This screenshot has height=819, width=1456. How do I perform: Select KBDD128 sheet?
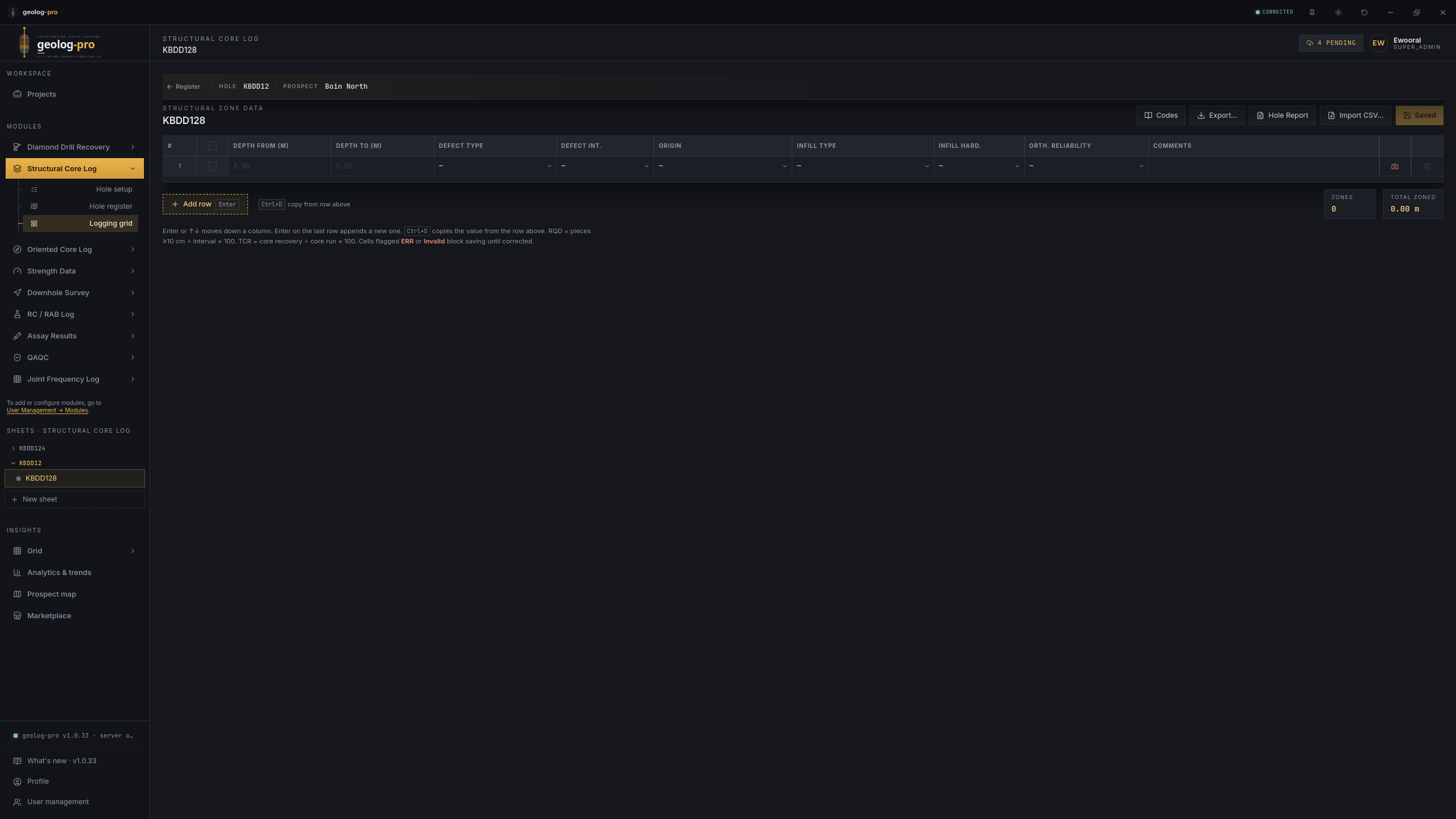(x=75, y=478)
